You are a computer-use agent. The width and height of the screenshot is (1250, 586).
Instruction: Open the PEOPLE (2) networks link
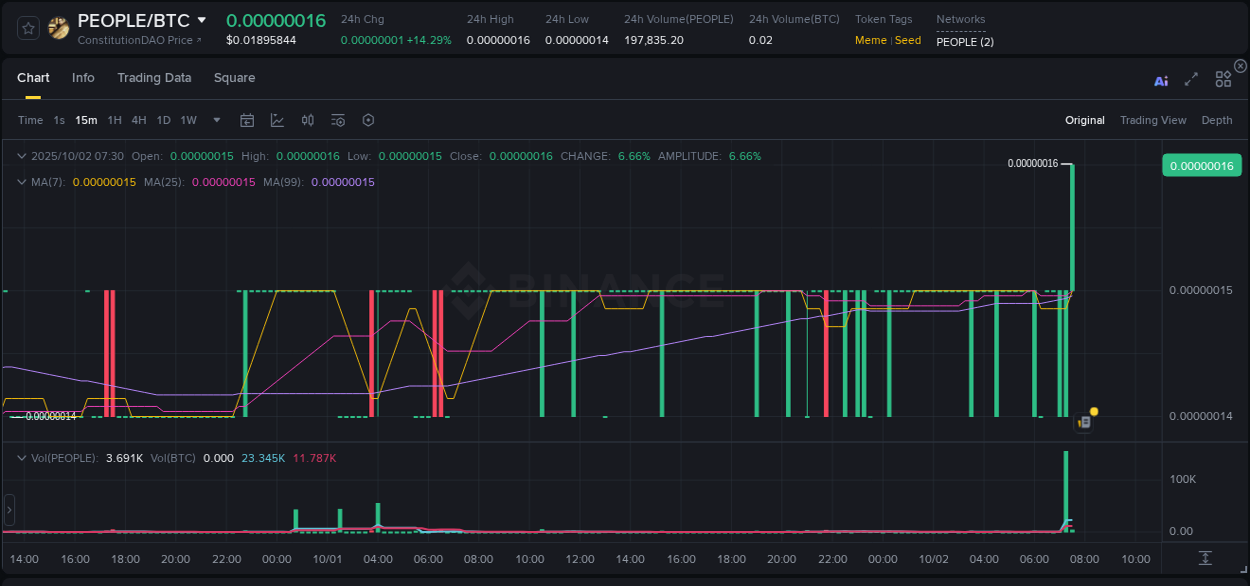(964, 42)
